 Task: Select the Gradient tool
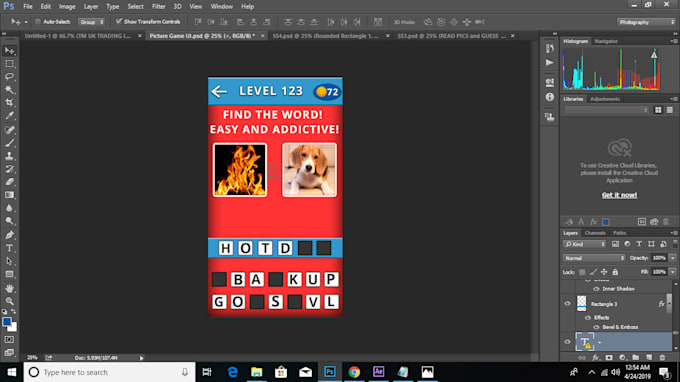tap(9, 195)
